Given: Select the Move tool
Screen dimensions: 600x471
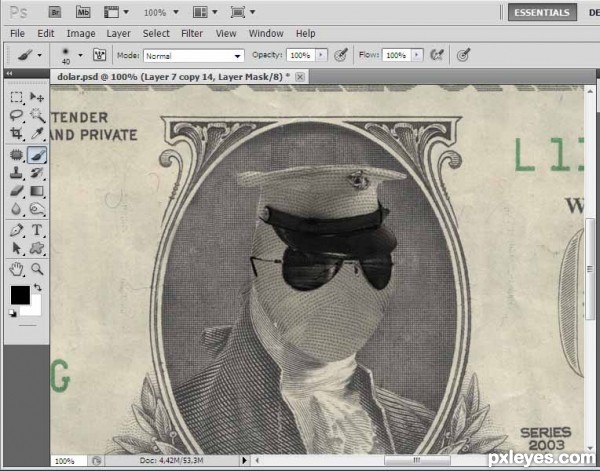Looking at the screenshot, I should coord(37,97).
